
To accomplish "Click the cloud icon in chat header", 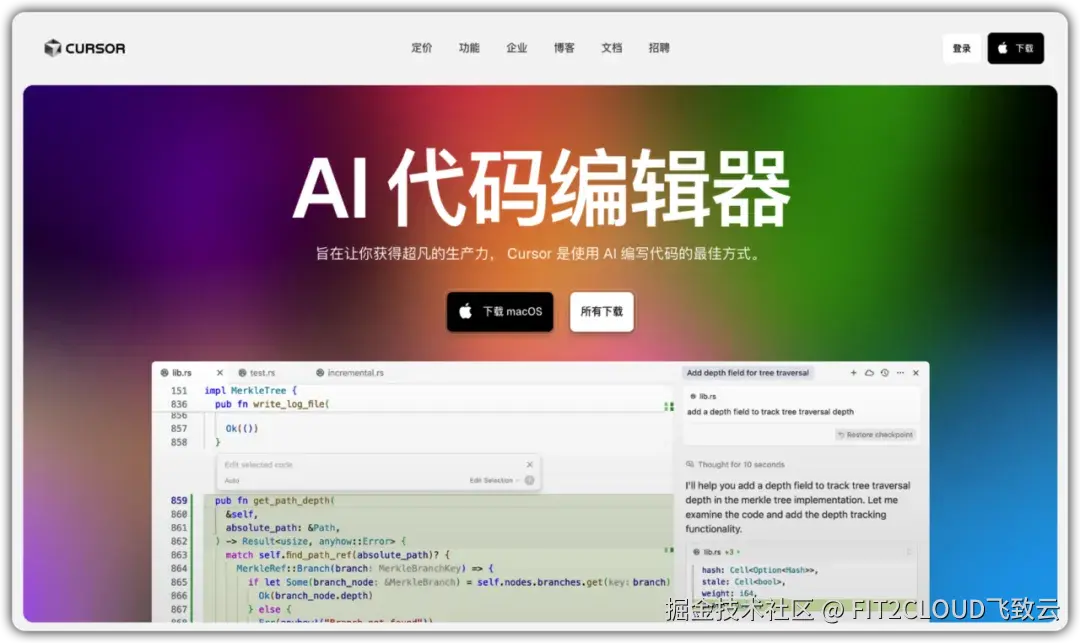I will (x=869, y=372).
